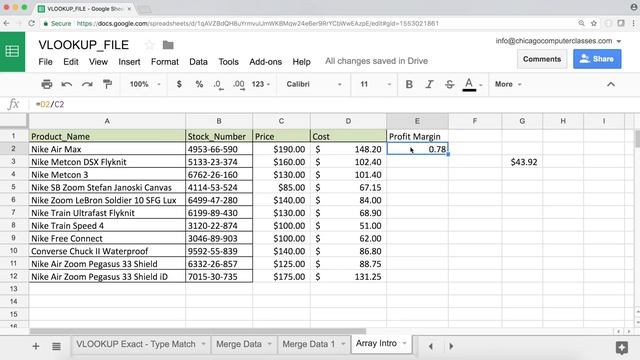
Task: Add a new sheet
Action: click(36, 347)
